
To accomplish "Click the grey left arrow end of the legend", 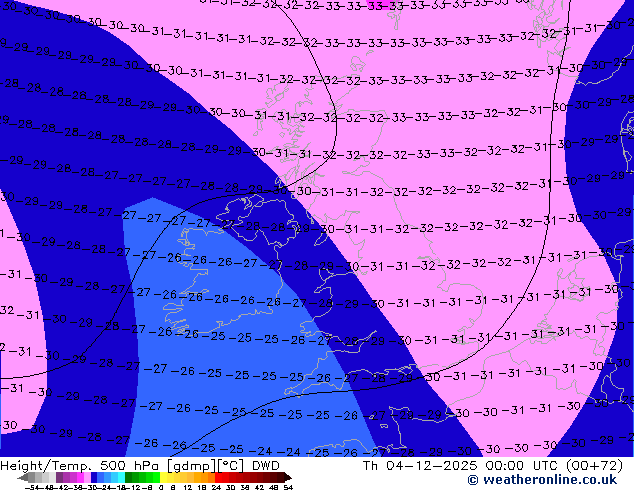I will 23,477.
